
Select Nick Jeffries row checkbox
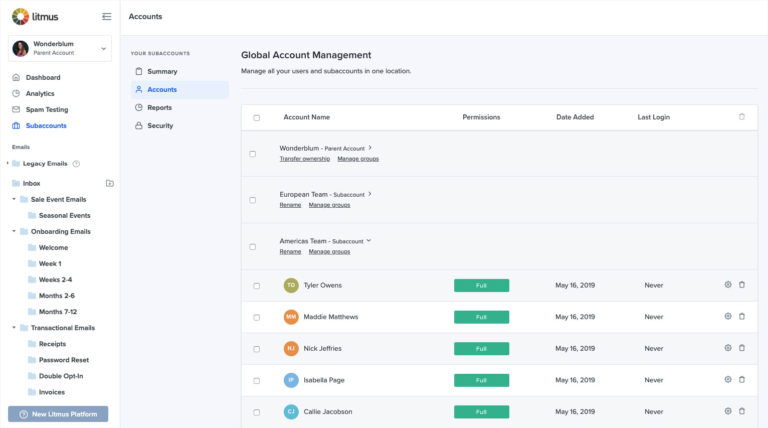pos(257,349)
